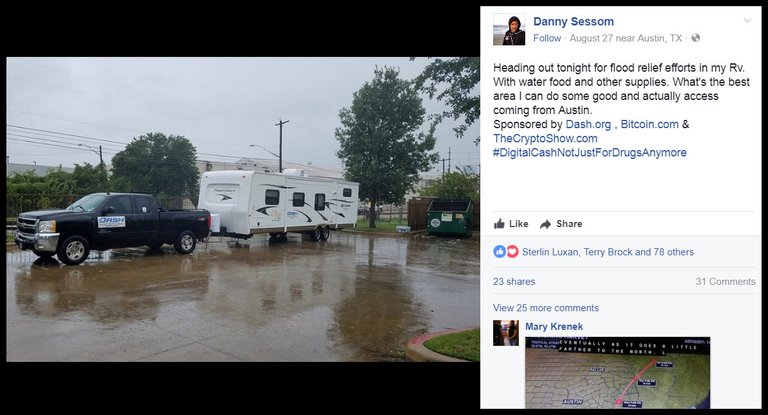Click the red heart reaction icon
The width and height of the screenshot is (768, 415).
512,252
